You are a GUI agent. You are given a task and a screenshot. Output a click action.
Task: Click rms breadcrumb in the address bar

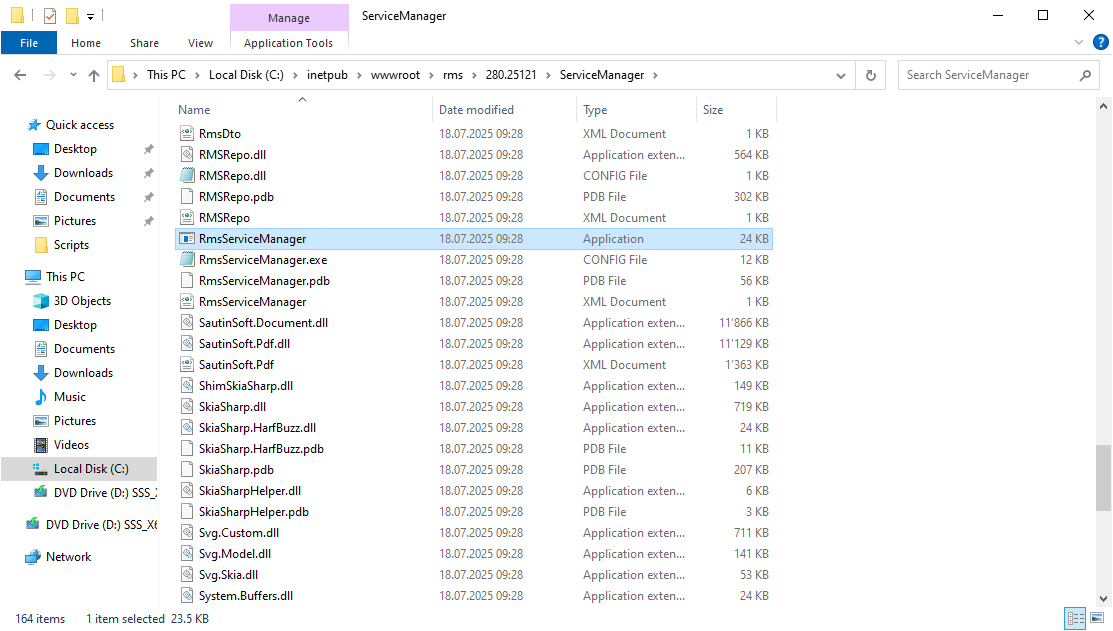coord(453,75)
